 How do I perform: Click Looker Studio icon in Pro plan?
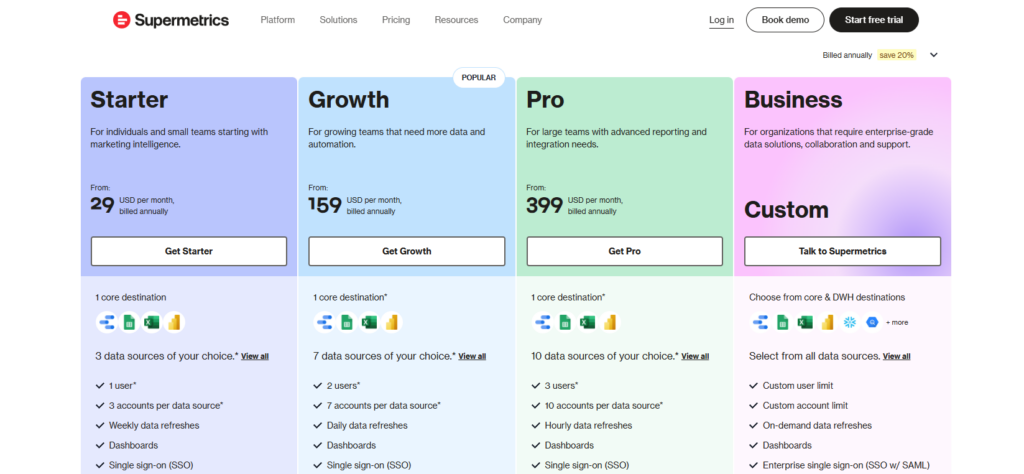542,322
